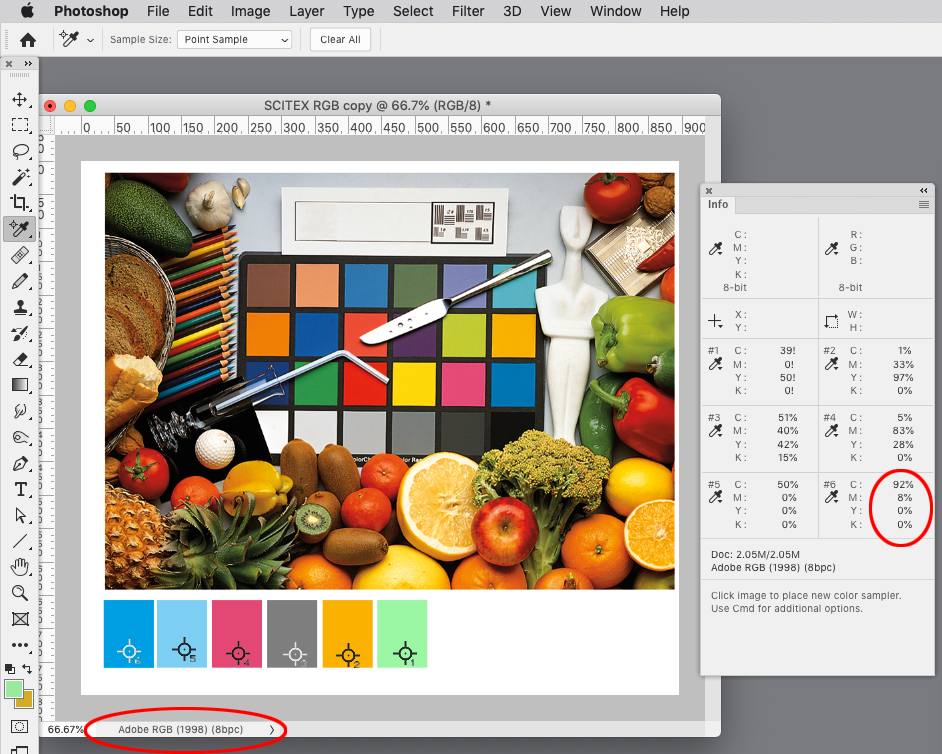
Task: Click color sampler #6 on blue patch
Action: tap(129, 651)
